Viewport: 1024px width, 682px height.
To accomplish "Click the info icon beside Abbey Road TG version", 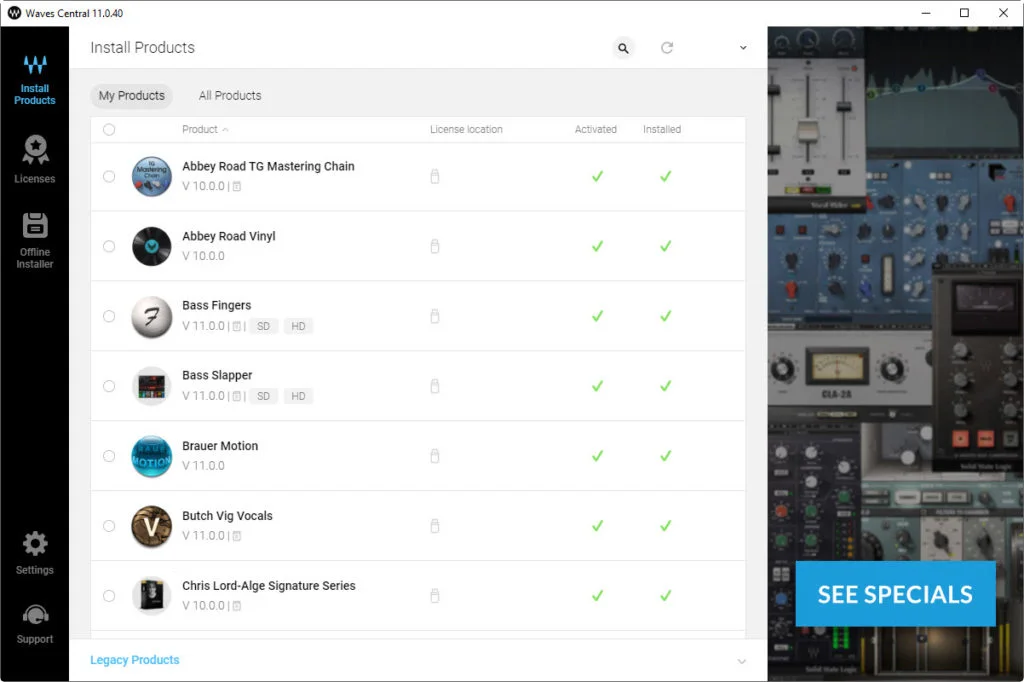I will [x=236, y=186].
